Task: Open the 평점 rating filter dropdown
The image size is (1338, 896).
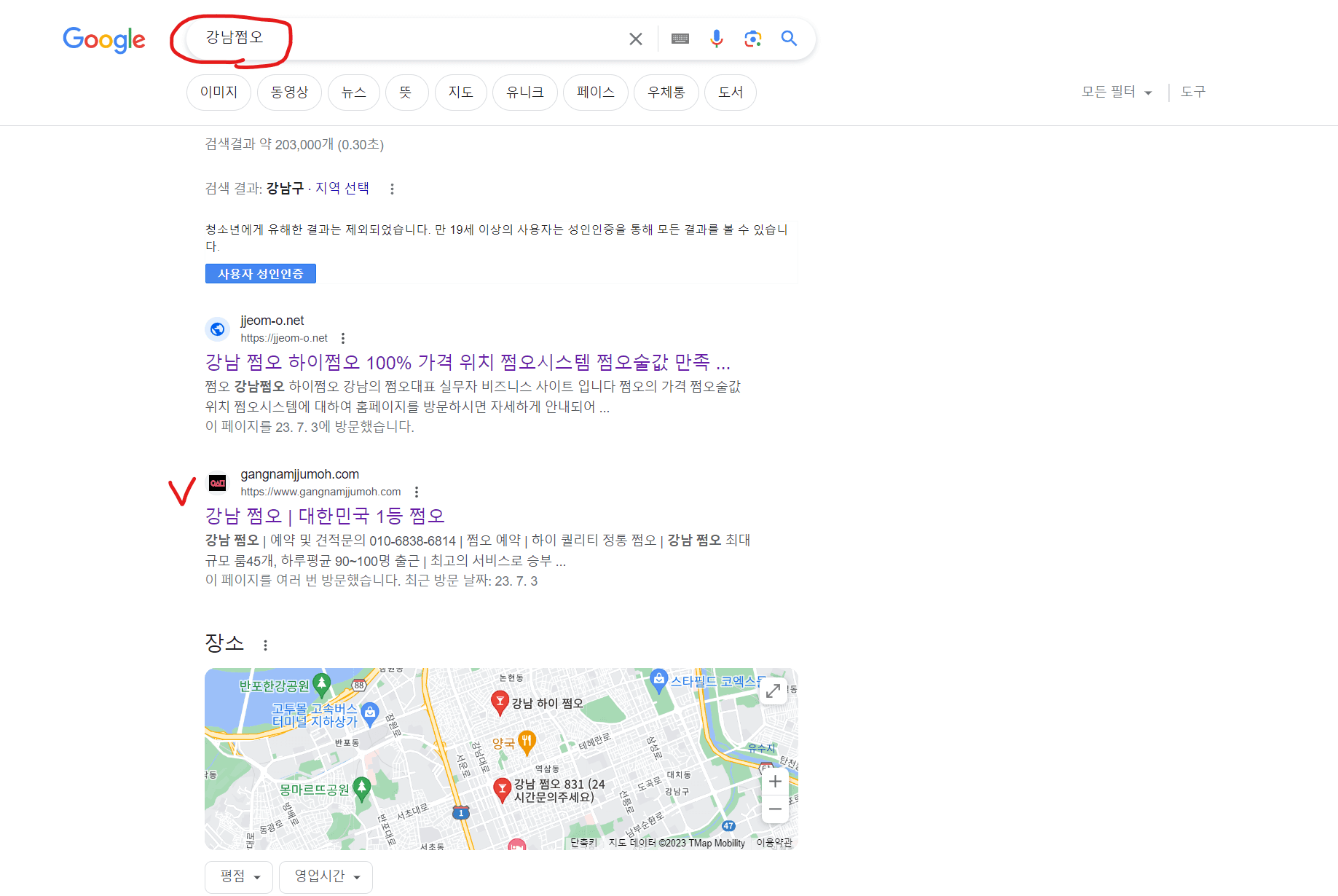Action: tap(239, 876)
